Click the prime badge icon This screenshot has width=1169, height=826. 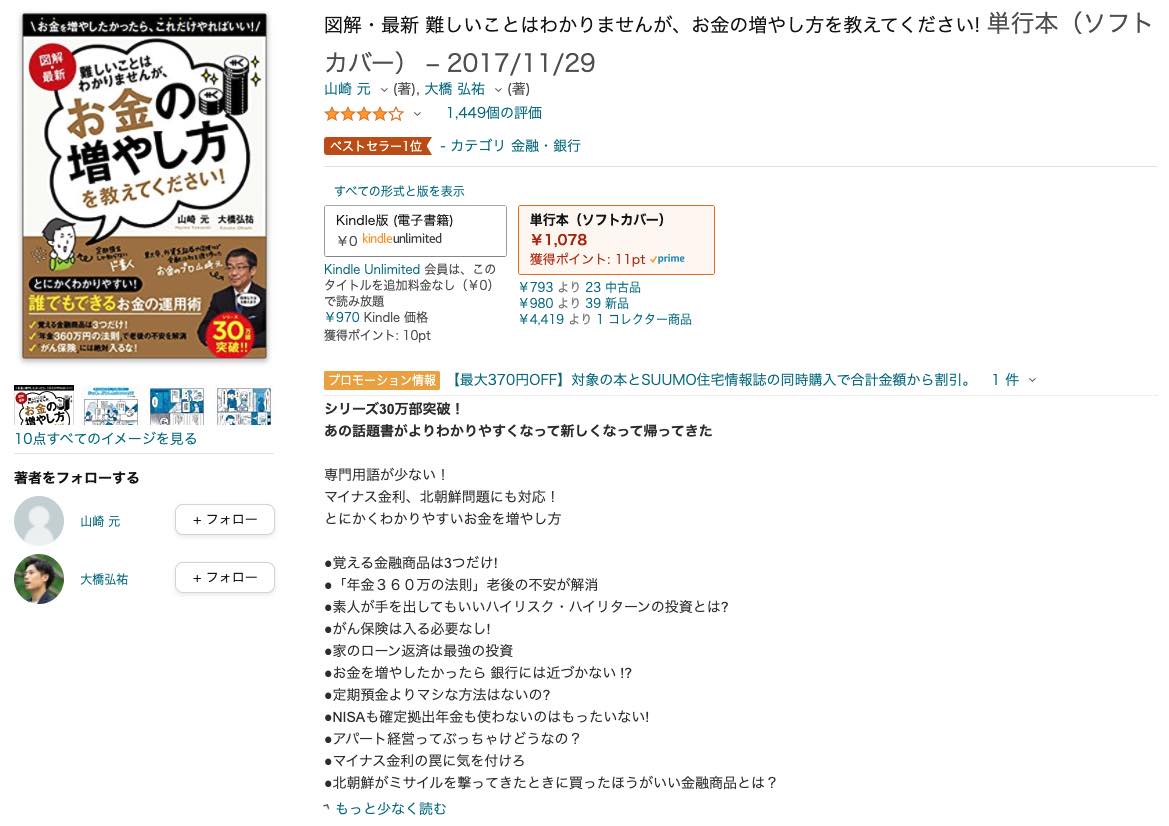[667, 259]
